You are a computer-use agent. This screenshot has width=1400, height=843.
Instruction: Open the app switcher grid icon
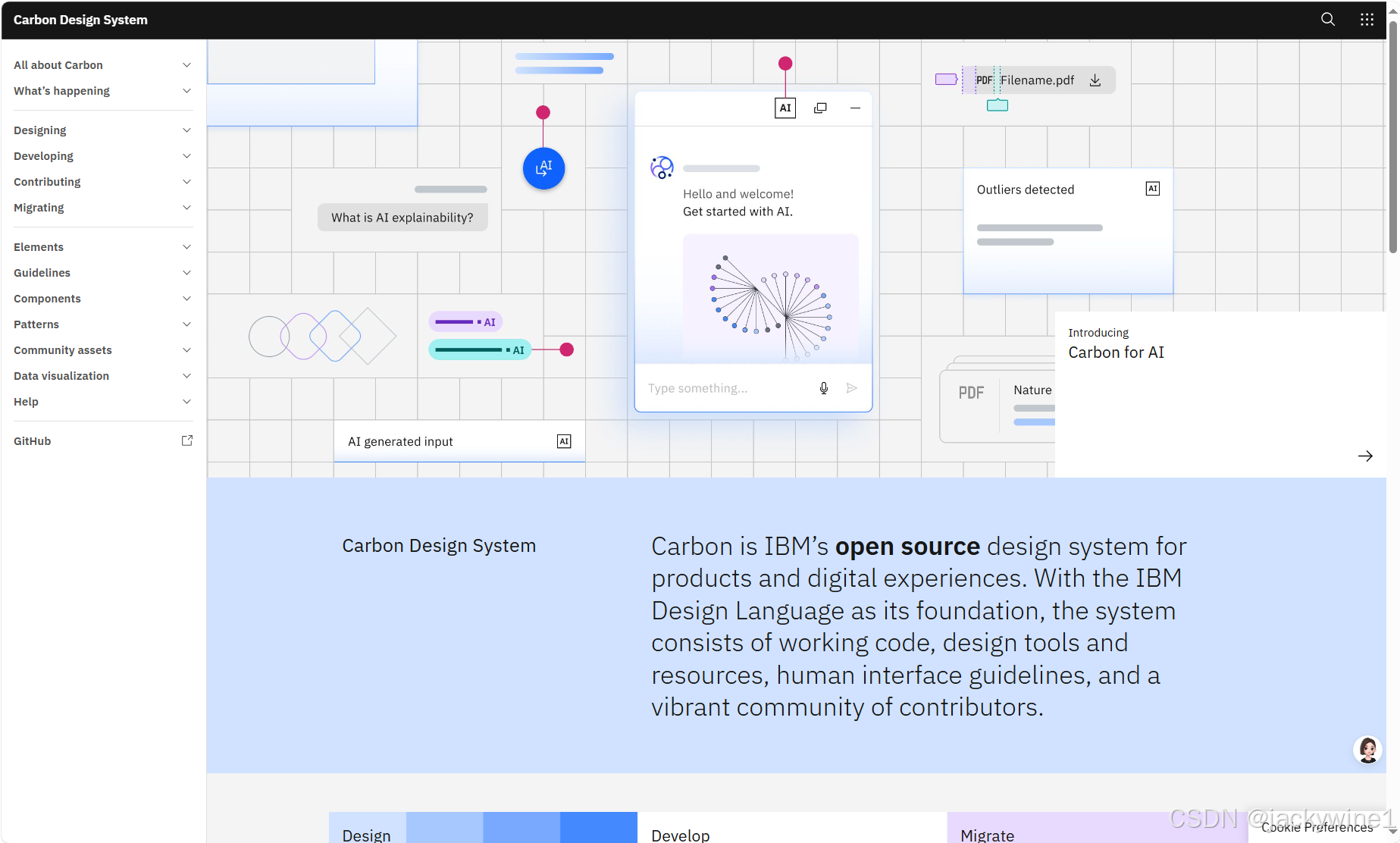tap(1367, 20)
